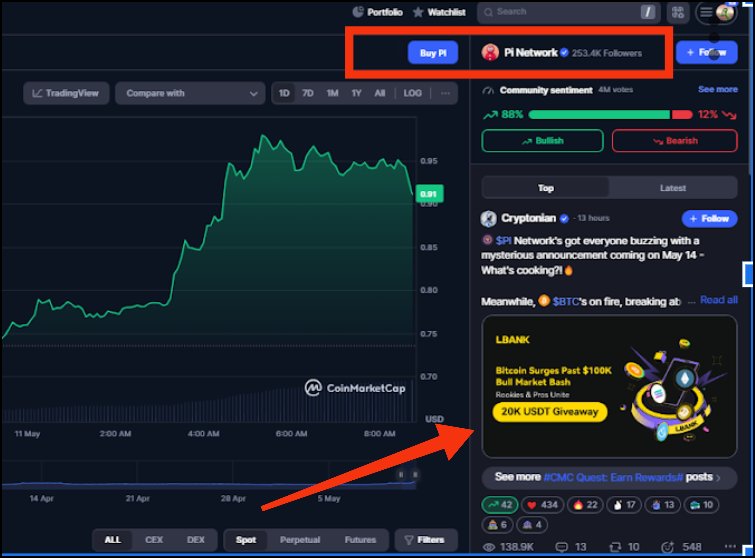Click the Buy PI button
755x558 pixels.
[x=433, y=53]
